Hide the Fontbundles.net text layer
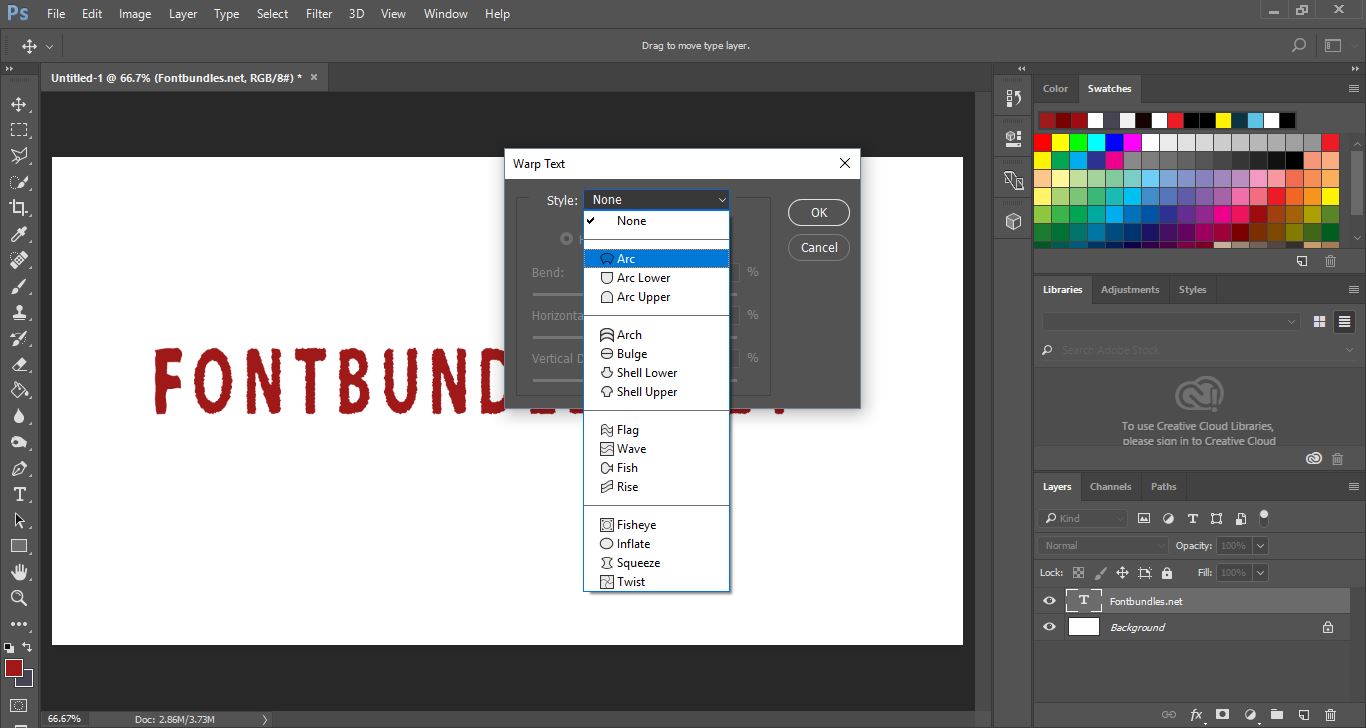This screenshot has height=728, width=1366. (x=1048, y=600)
